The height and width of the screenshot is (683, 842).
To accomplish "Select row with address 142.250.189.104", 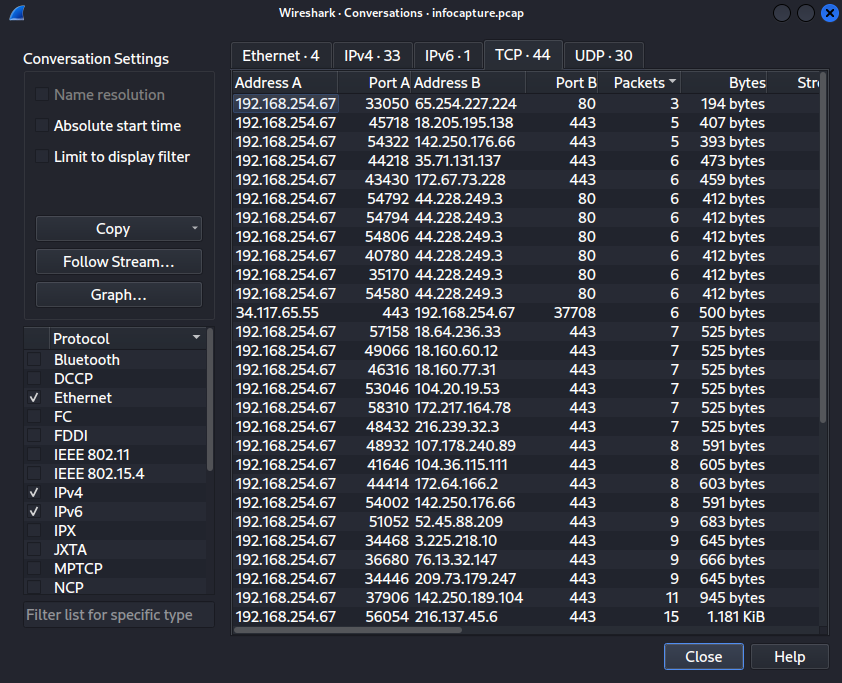I will click(526, 598).
